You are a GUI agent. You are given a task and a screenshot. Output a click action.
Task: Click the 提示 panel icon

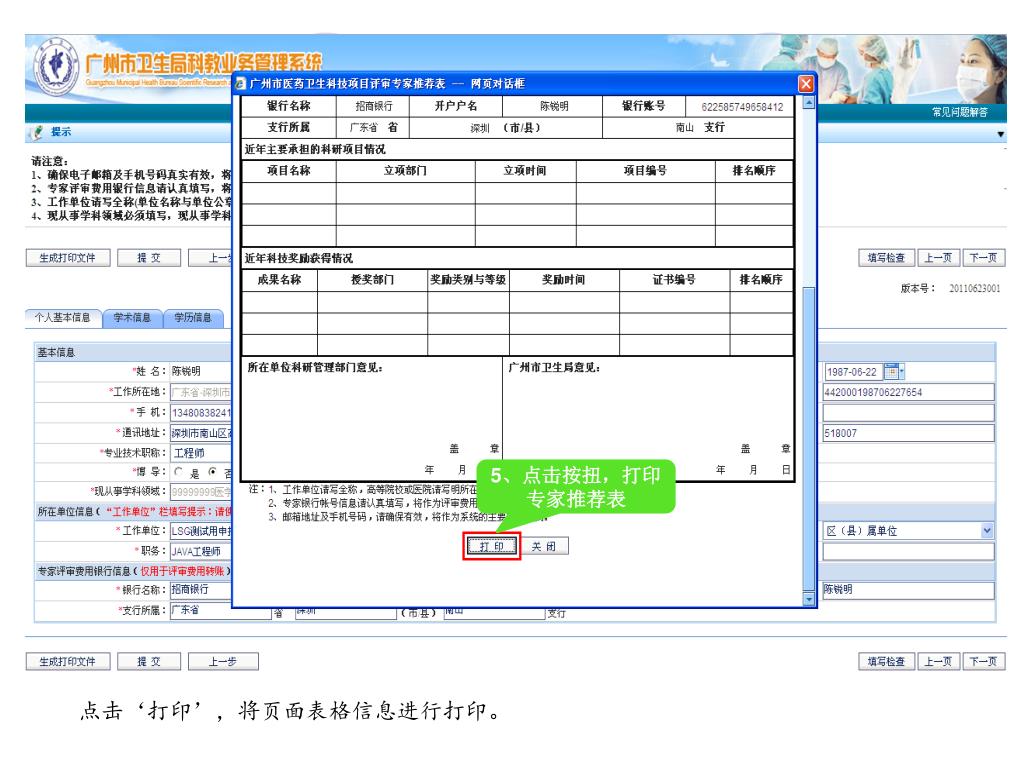pos(37,133)
